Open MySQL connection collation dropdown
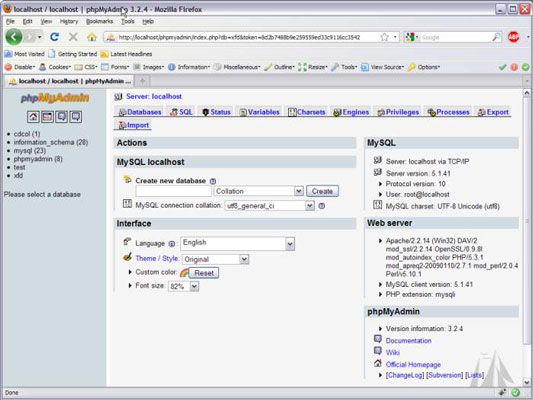Image resolution: width=533 pixels, height=400 pixels. click(269, 206)
